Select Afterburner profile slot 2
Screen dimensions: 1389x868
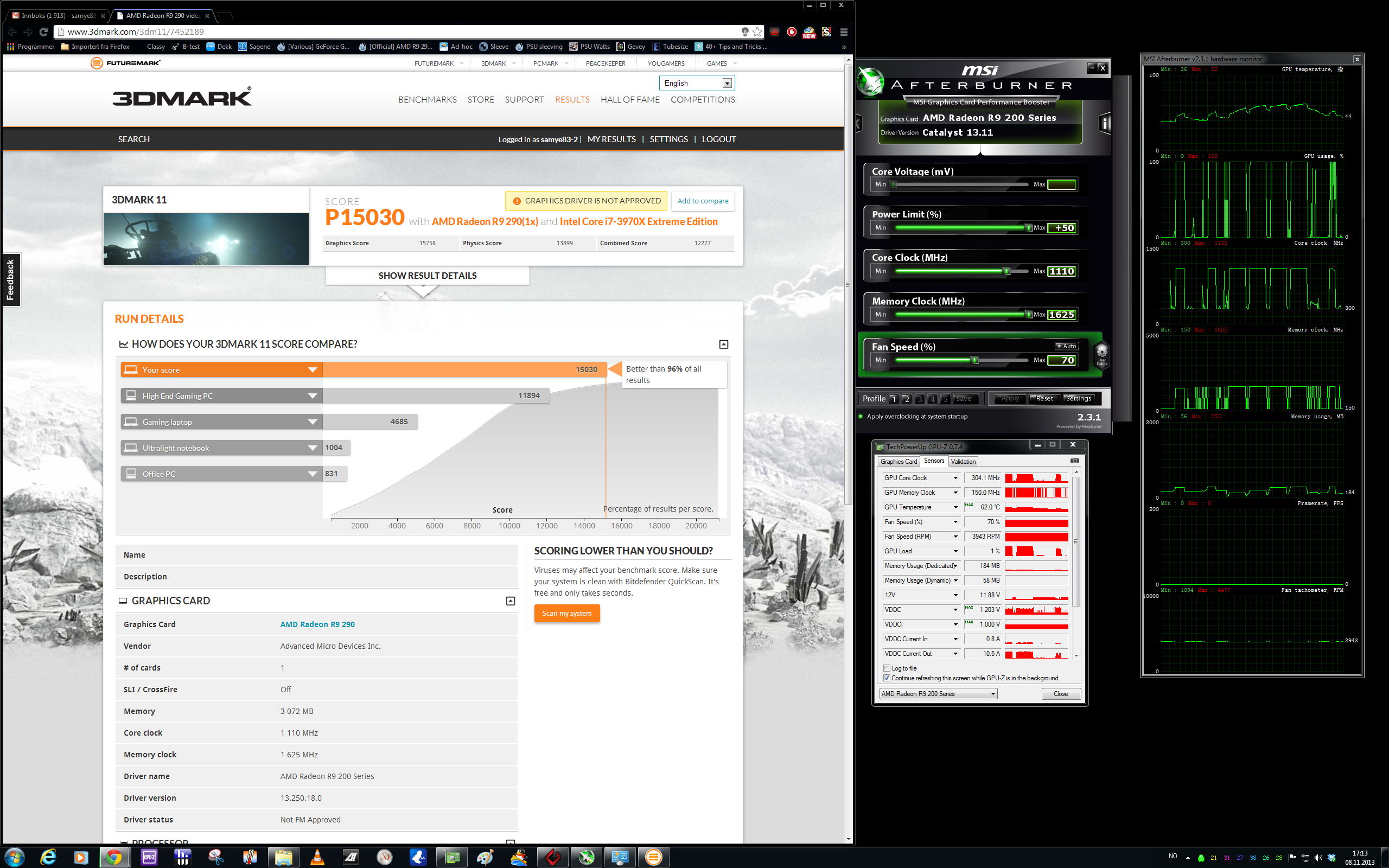point(907,398)
